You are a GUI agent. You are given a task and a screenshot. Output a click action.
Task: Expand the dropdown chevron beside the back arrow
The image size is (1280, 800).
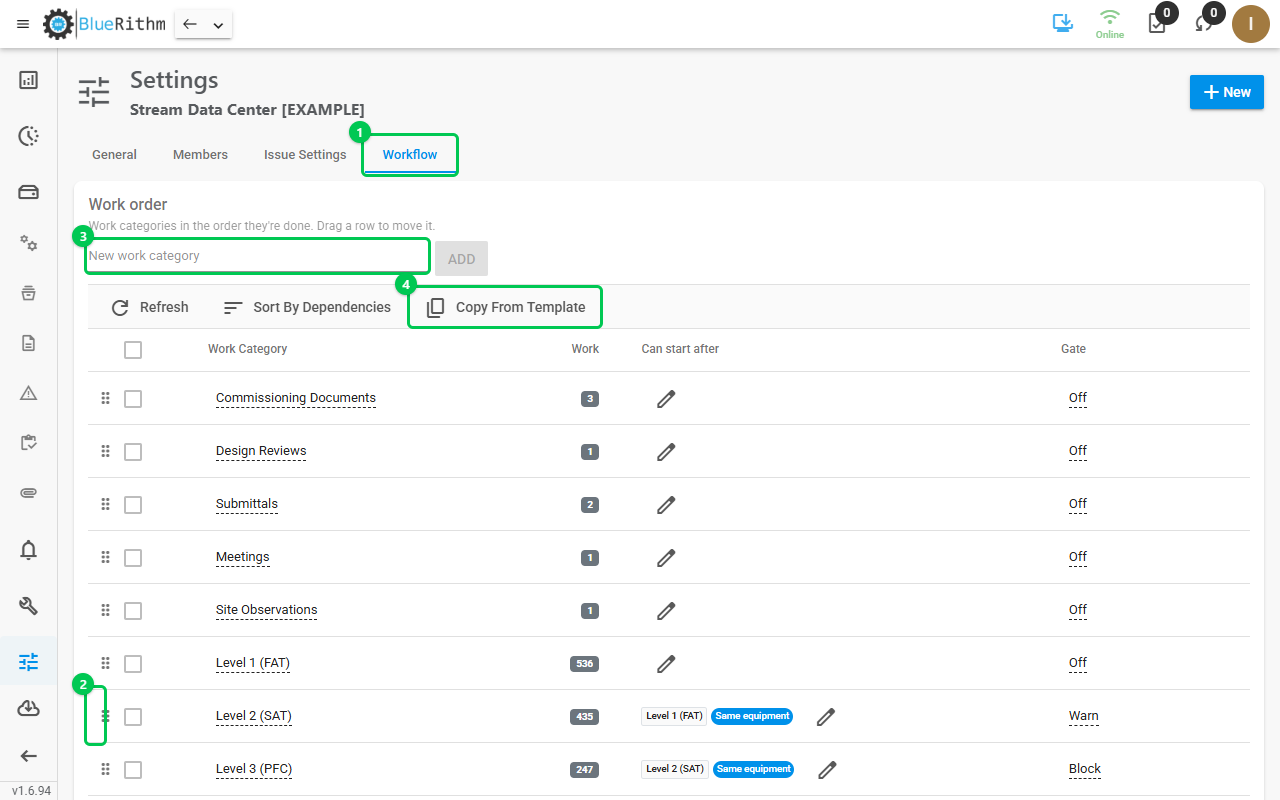pos(218,25)
